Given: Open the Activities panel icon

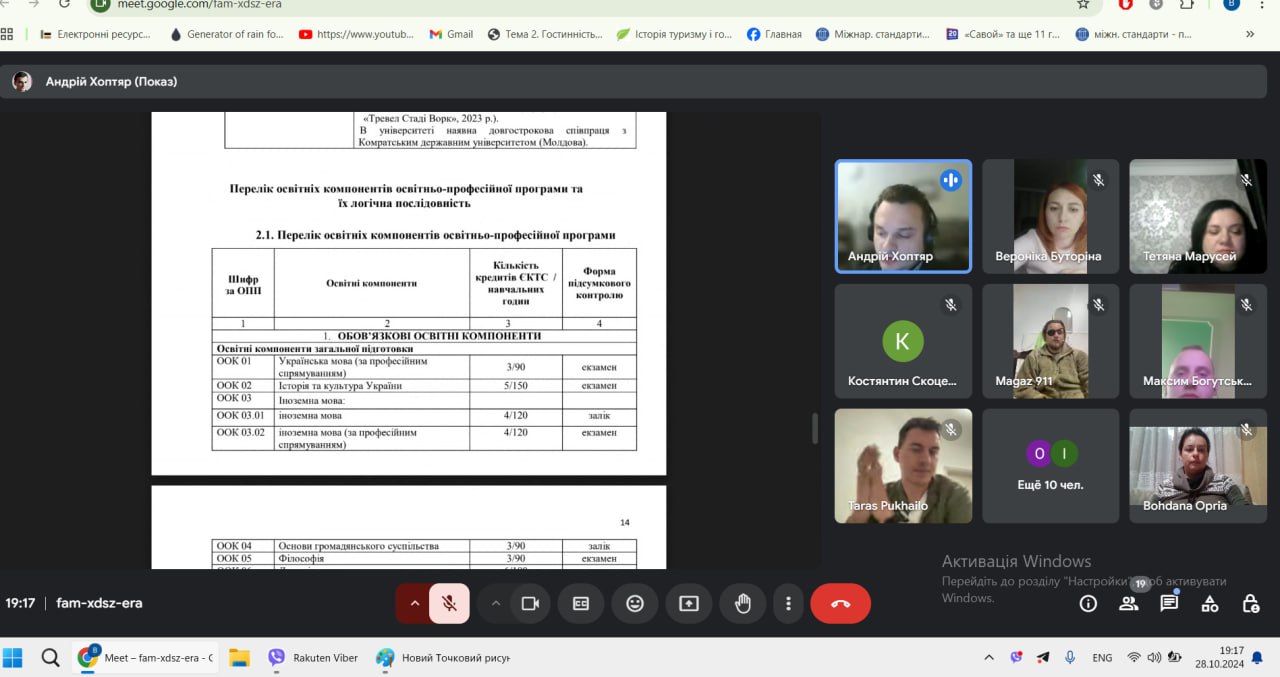Looking at the screenshot, I should pos(1209,603).
